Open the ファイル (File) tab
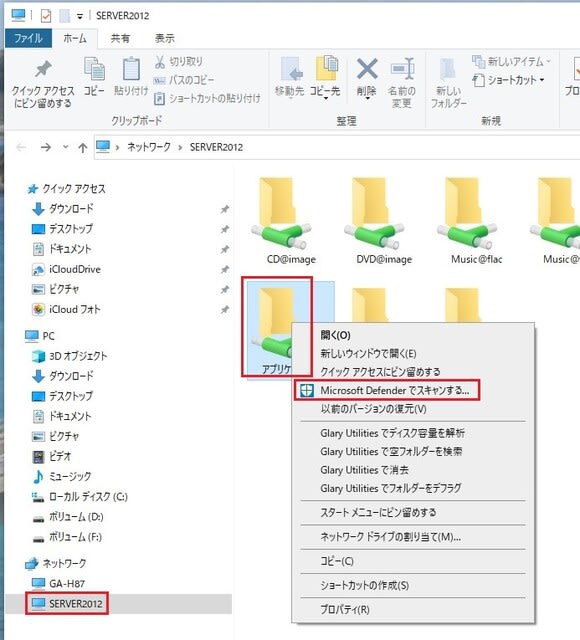 click(28, 38)
